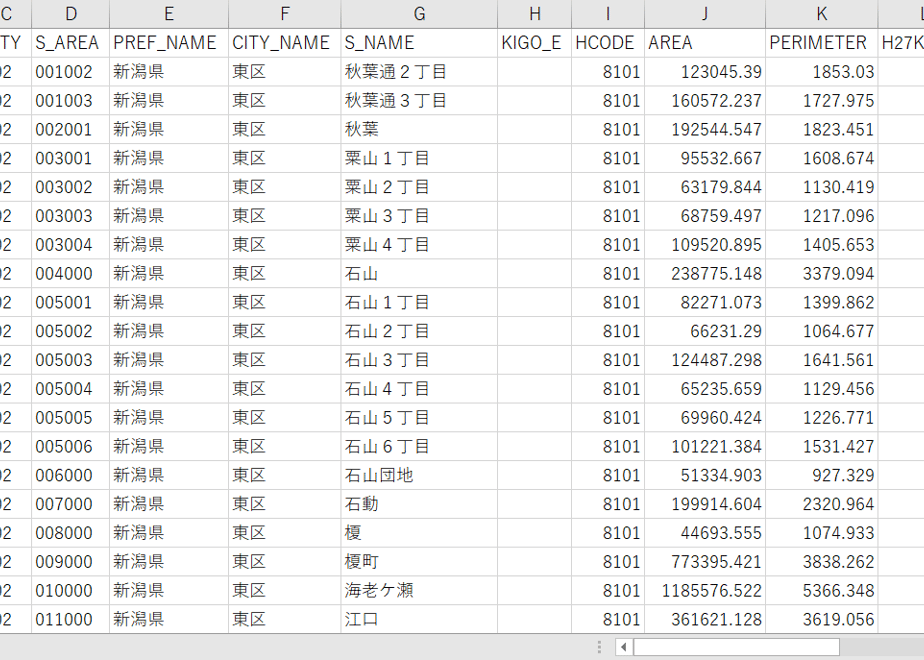Image resolution: width=924 pixels, height=660 pixels.
Task: Click empty KIGO_E cell in 石山 row
Action: [534, 273]
